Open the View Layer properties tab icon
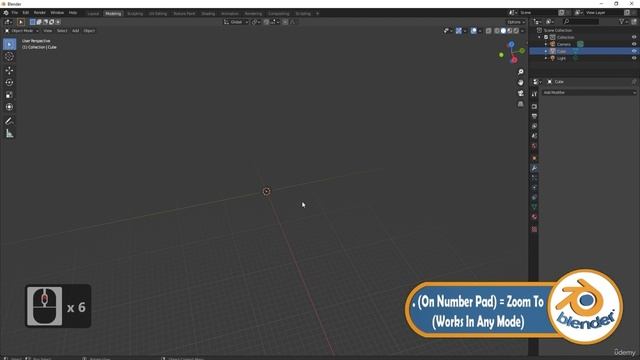Image resolution: width=640 pixels, height=360 pixels. point(534,126)
